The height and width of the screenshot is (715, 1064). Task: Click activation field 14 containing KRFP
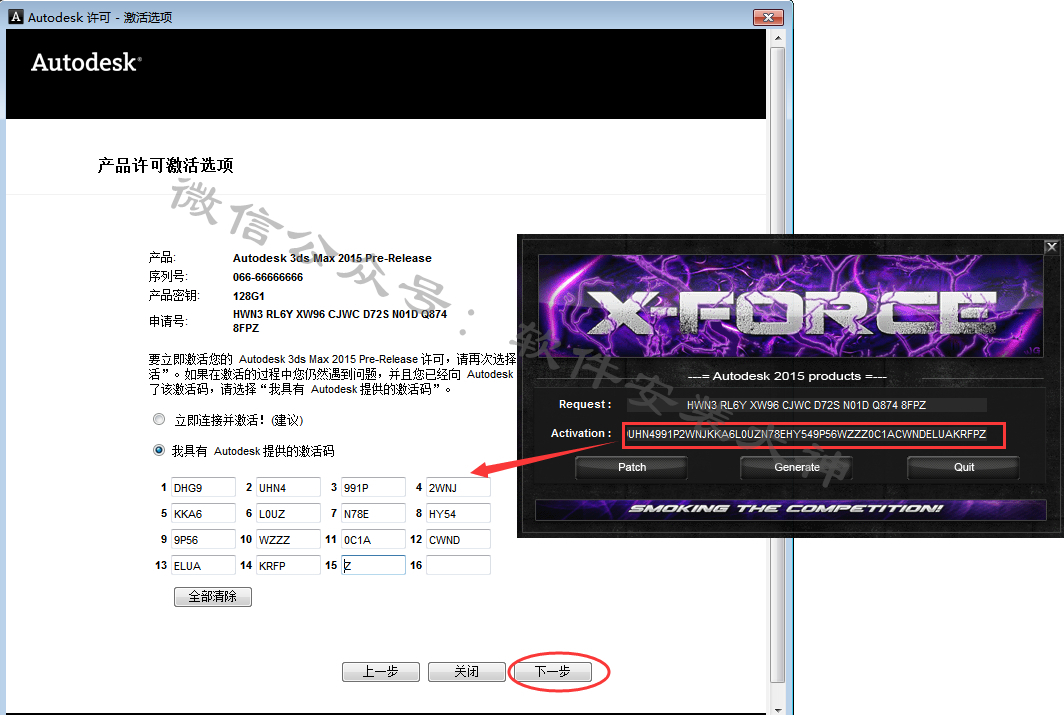tap(288, 565)
